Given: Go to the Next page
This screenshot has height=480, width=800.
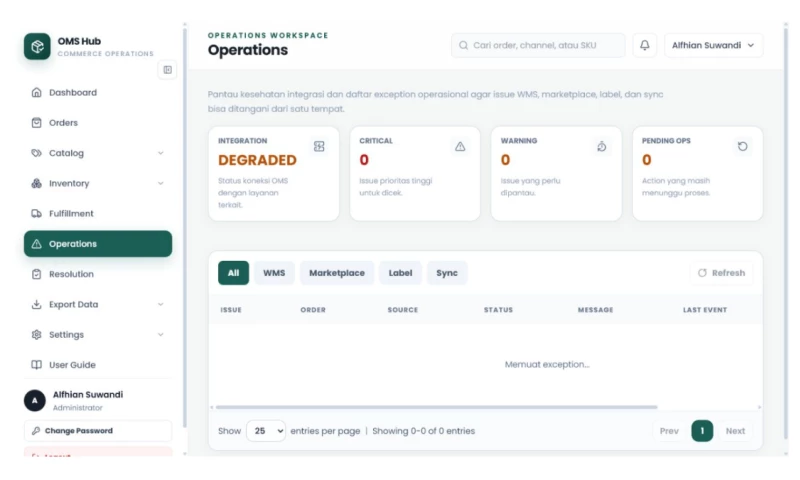Looking at the screenshot, I should point(735,431).
